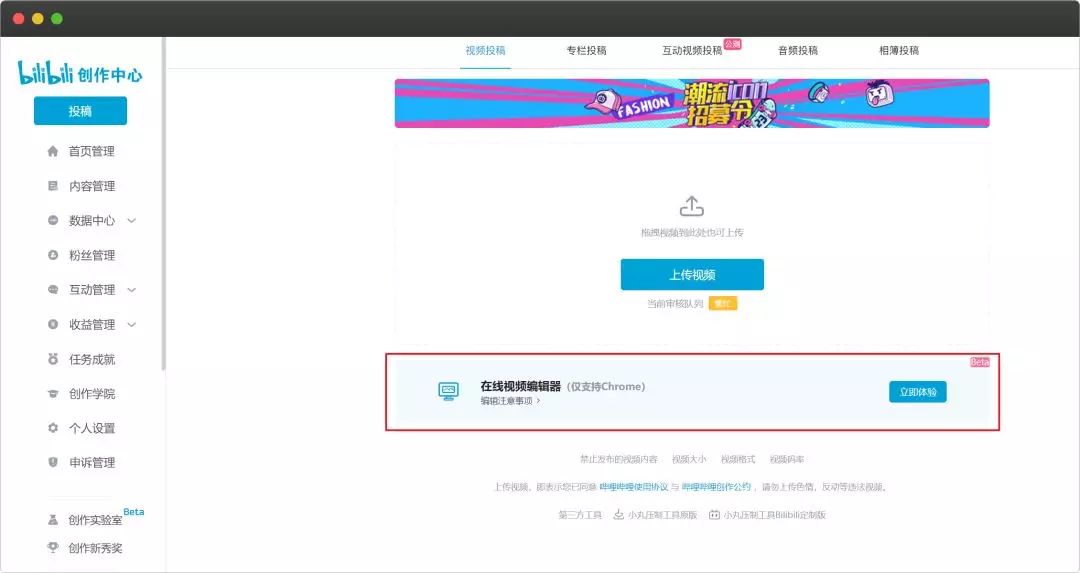
Task: Switch to the 音频投稿 tab
Action: [798, 50]
